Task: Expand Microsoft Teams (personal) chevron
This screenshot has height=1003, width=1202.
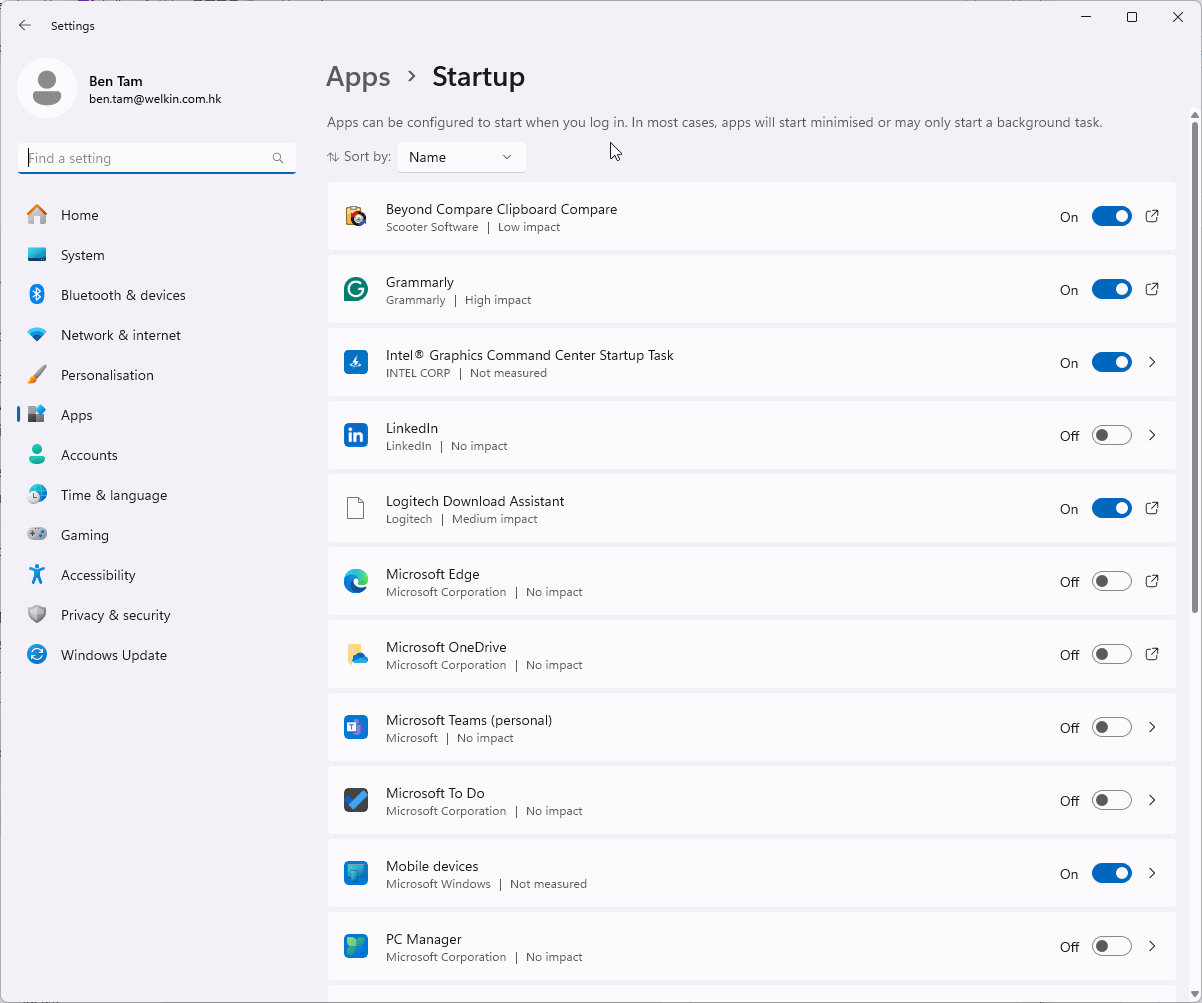Action: (x=1152, y=727)
